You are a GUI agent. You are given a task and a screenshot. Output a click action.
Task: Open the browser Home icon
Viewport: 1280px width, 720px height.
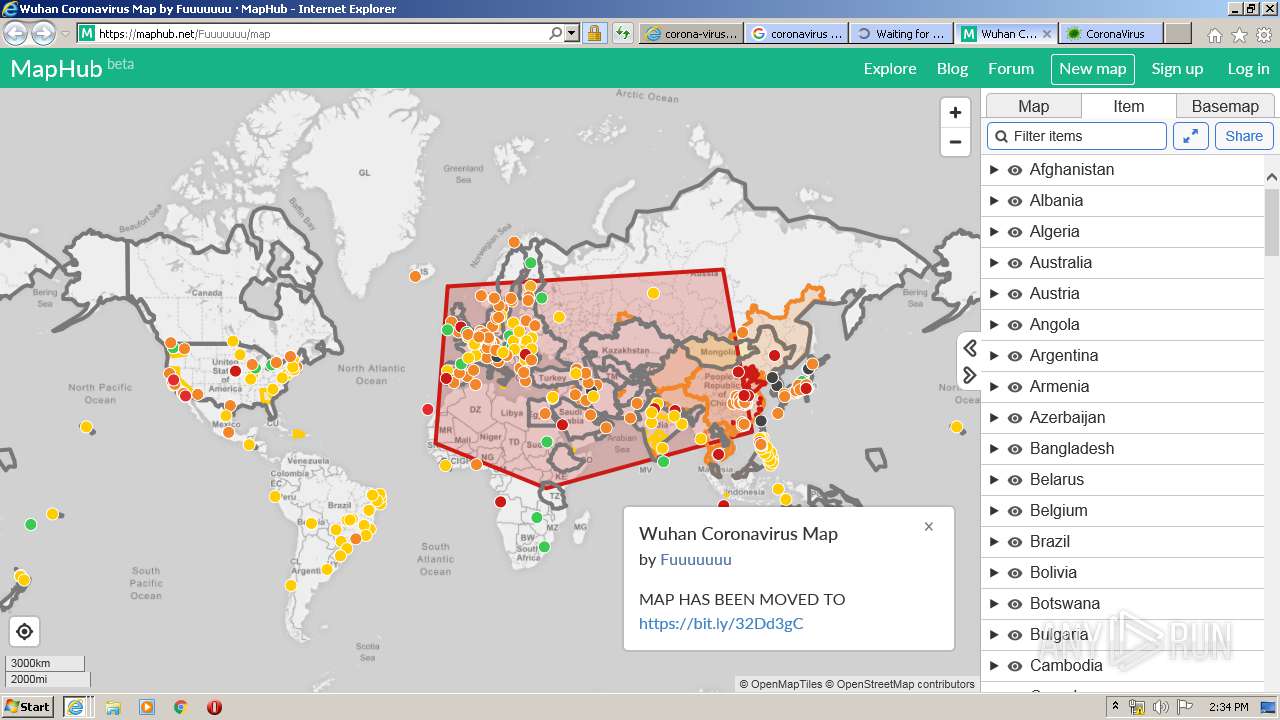pyautogui.click(x=1214, y=35)
